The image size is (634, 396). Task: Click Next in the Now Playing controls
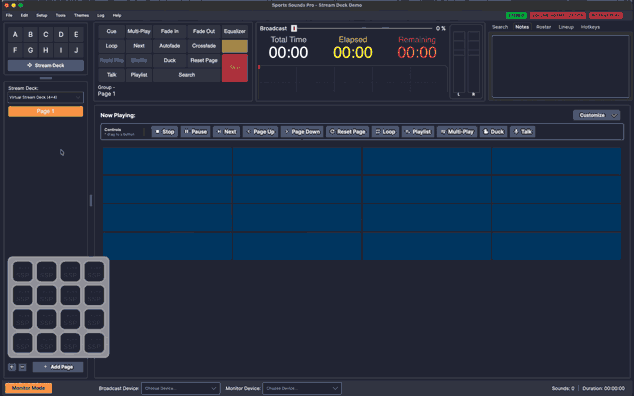coord(226,131)
